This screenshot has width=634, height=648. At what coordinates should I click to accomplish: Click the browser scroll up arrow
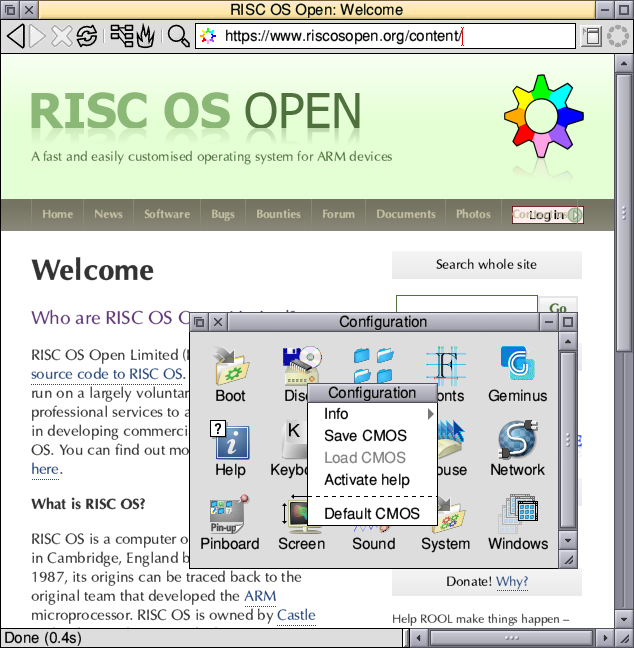[x=624, y=64]
